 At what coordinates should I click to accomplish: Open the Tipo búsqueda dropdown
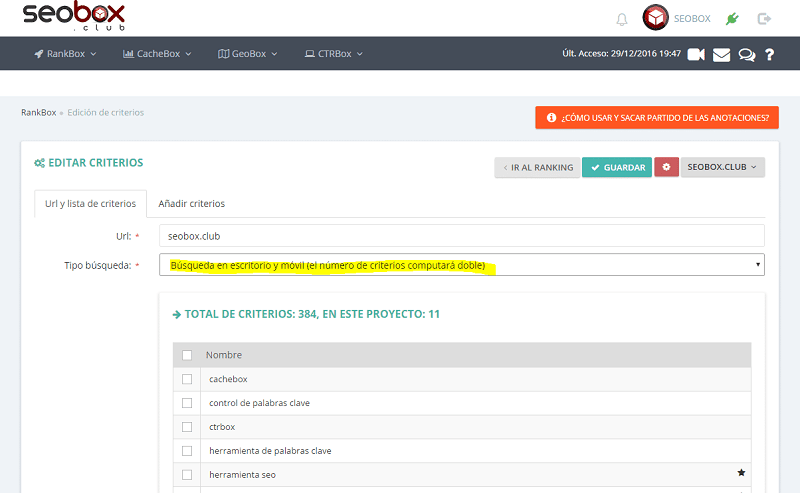(462, 265)
